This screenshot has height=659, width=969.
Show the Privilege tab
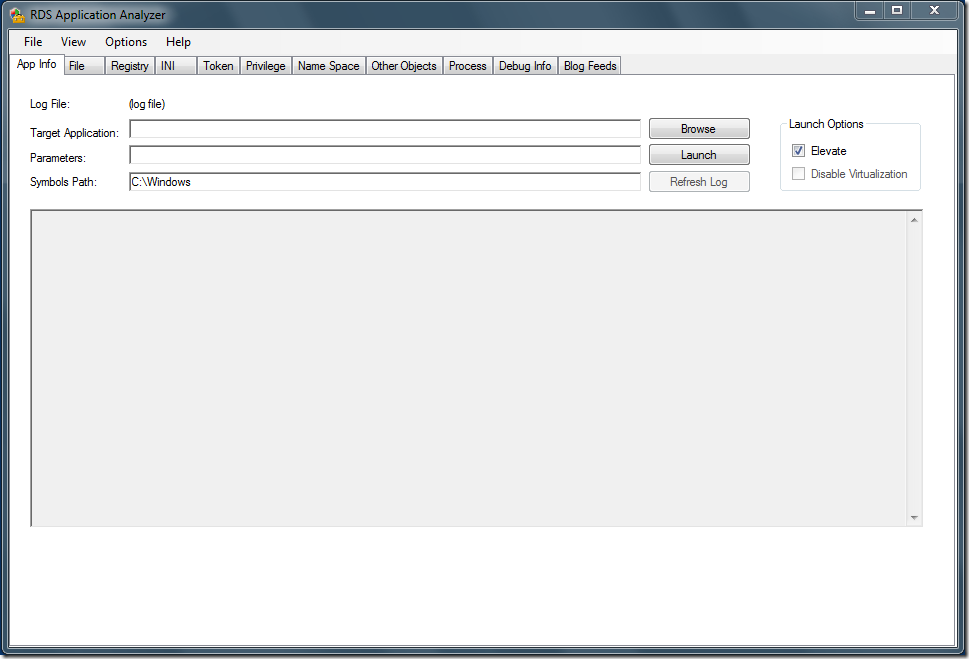pyautogui.click(x=266, y=66)
